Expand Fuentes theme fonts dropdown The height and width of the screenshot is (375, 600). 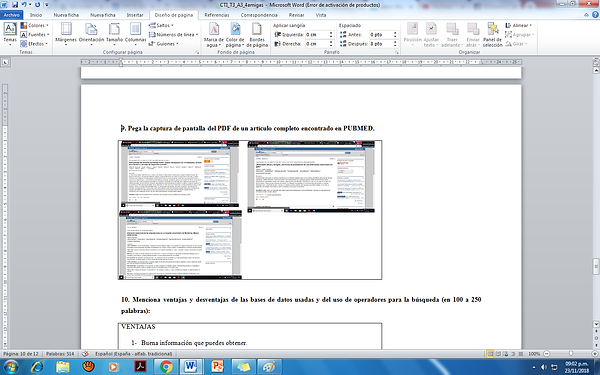(x=35, y=34)
